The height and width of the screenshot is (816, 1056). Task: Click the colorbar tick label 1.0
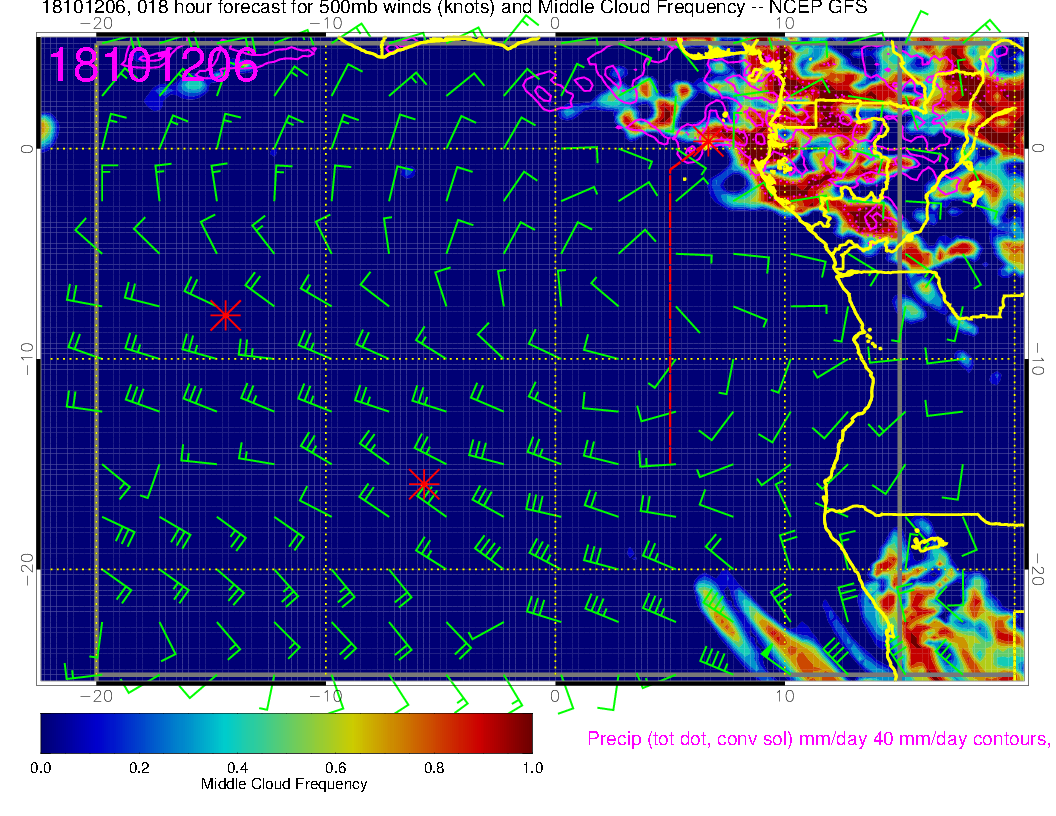click(x=533, y=768)
